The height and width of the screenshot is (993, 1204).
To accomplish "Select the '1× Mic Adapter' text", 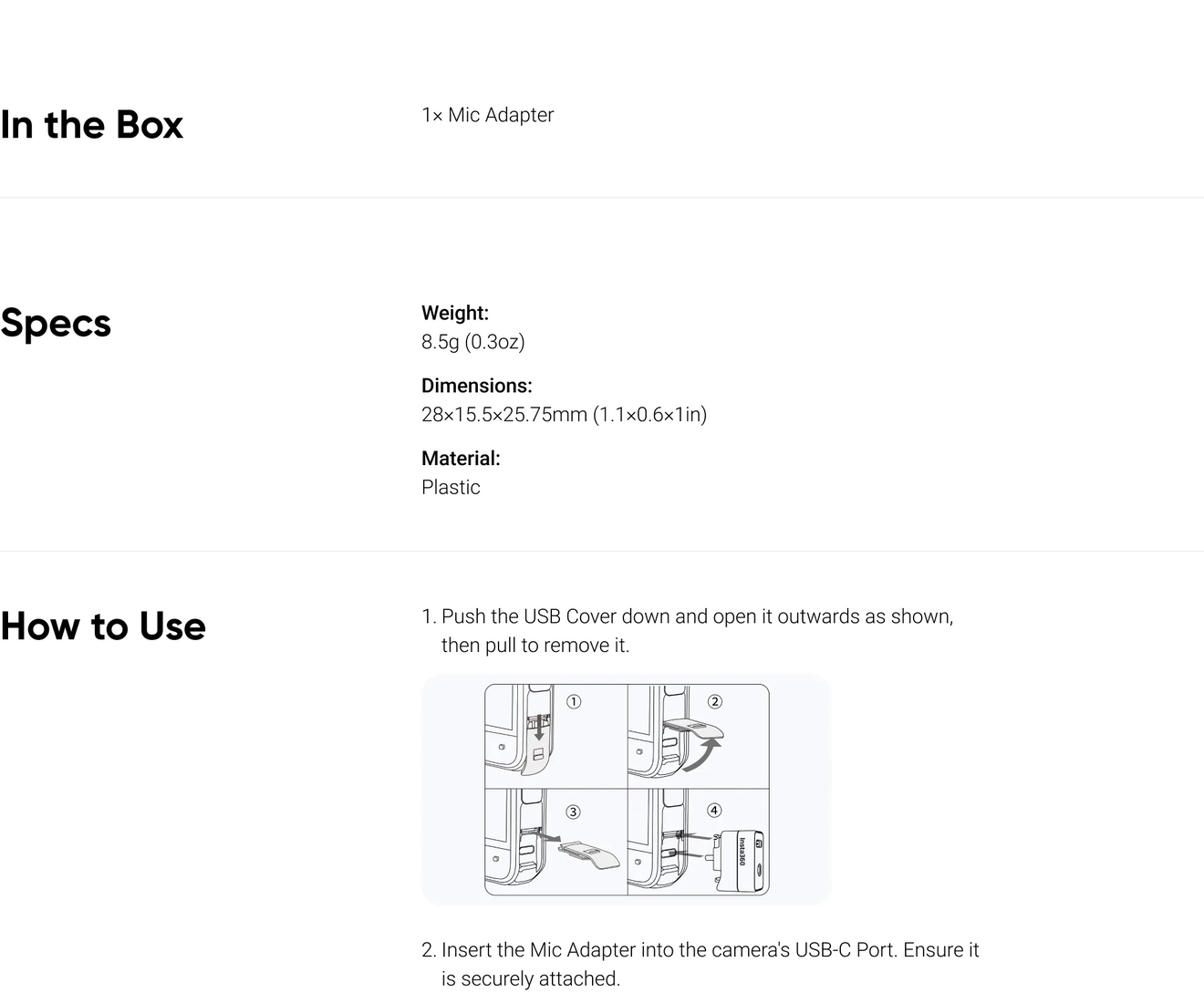I will click(x=487, y=115).
